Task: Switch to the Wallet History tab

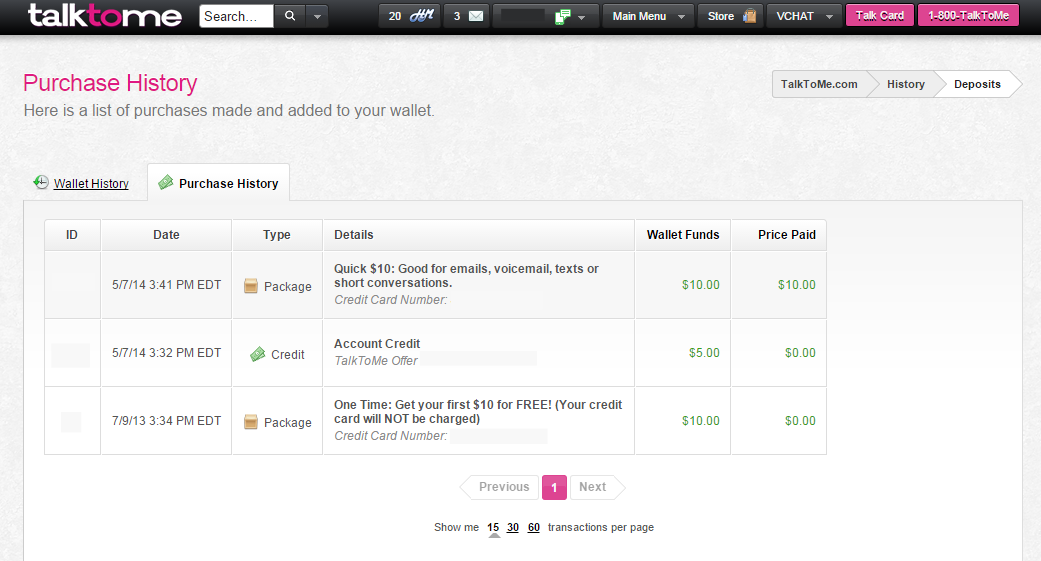Action: point(91,184)
